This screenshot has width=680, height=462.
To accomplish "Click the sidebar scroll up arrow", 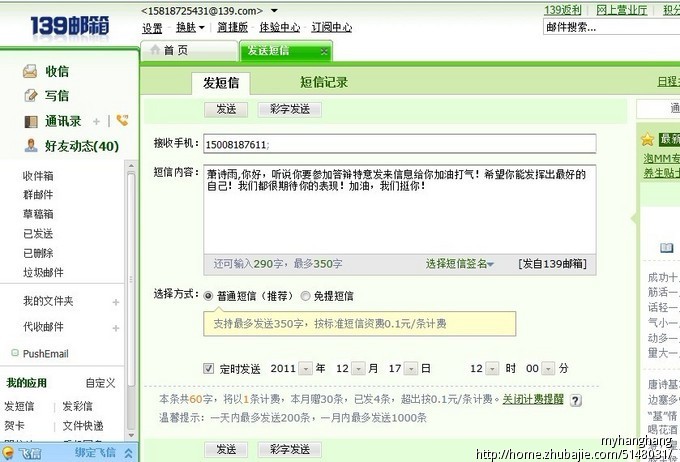I will (131, 166).
